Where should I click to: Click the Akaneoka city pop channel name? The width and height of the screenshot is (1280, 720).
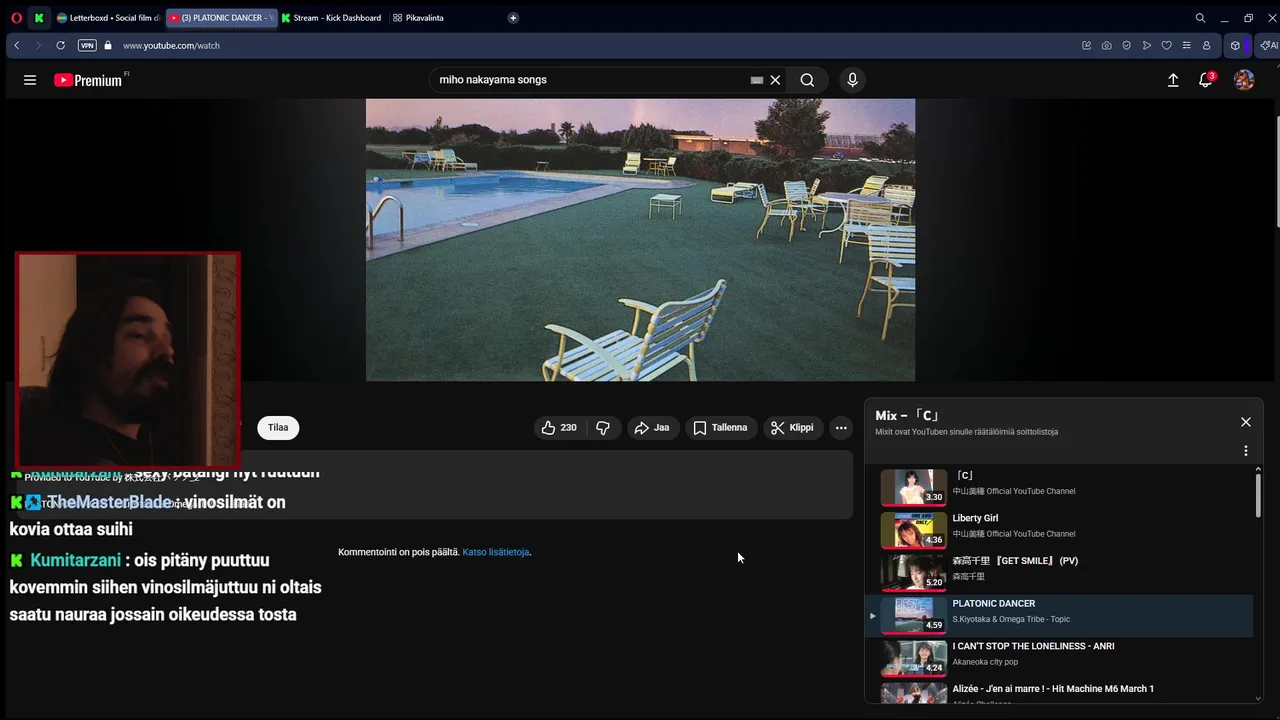pyautogui.click(x=985, y=662)
